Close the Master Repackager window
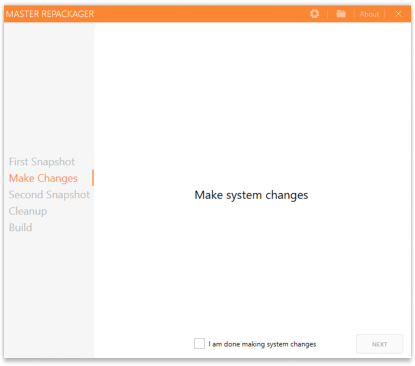The height and width of the screenshot is (366, 415). [x=398, y=14]
